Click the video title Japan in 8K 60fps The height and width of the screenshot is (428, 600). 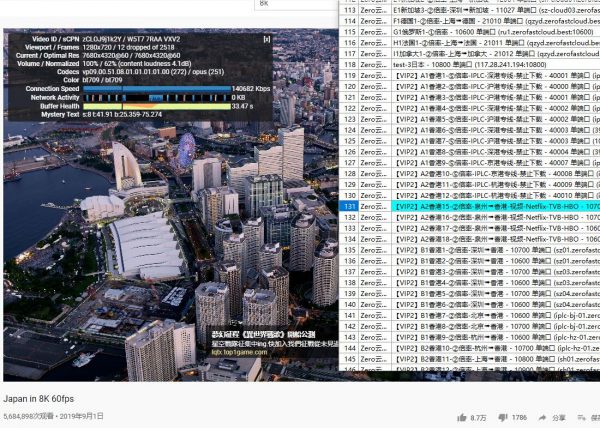tap(42, 397)
